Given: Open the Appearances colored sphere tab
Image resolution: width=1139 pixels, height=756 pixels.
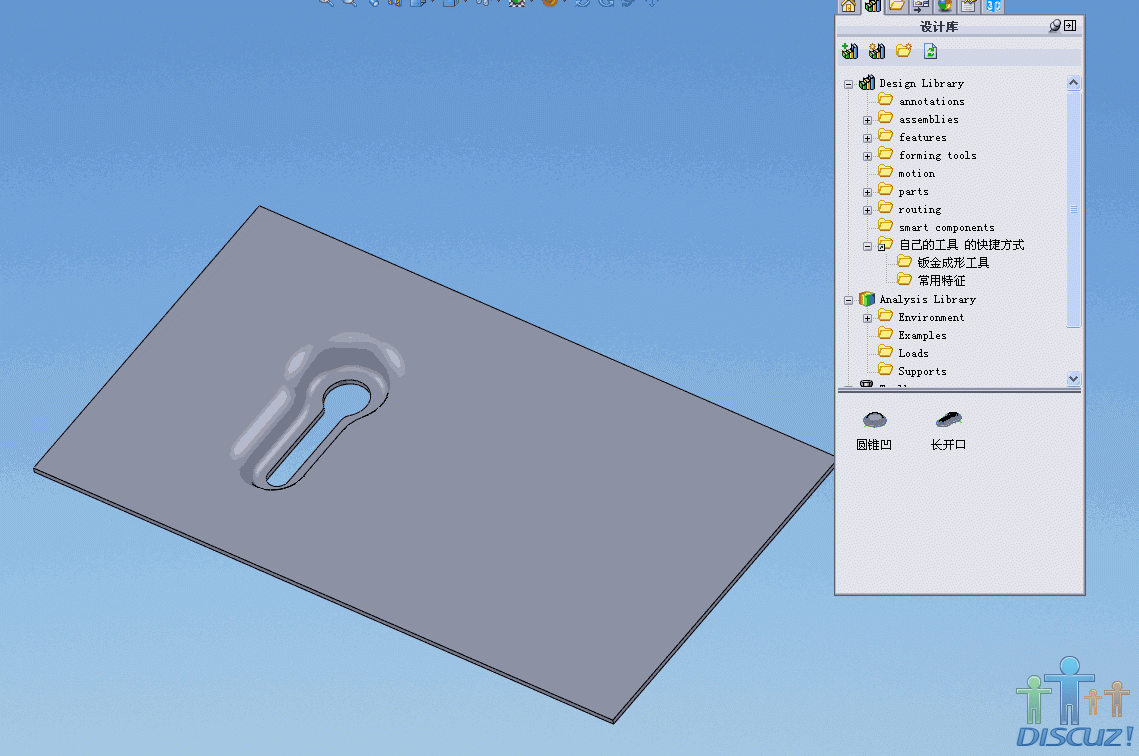Looking at the screenshot, I should pos(944,7).
